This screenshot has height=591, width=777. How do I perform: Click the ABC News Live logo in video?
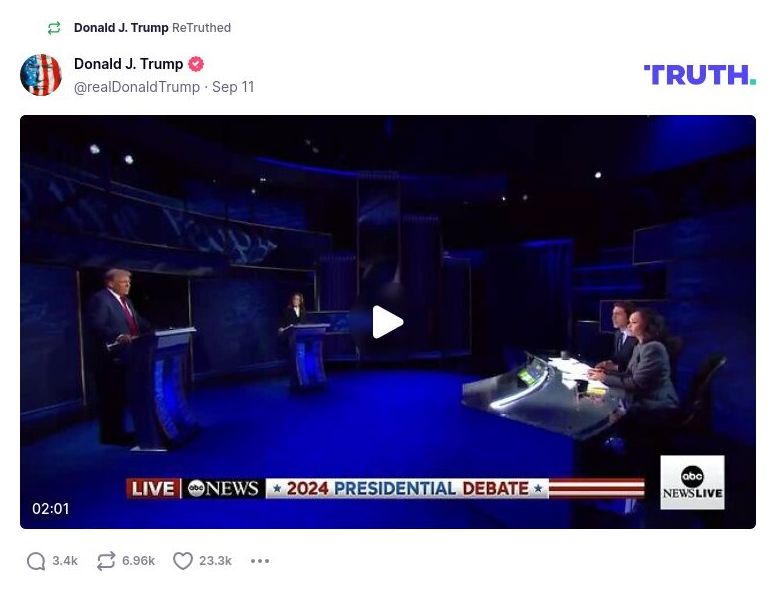coord(692,483)
